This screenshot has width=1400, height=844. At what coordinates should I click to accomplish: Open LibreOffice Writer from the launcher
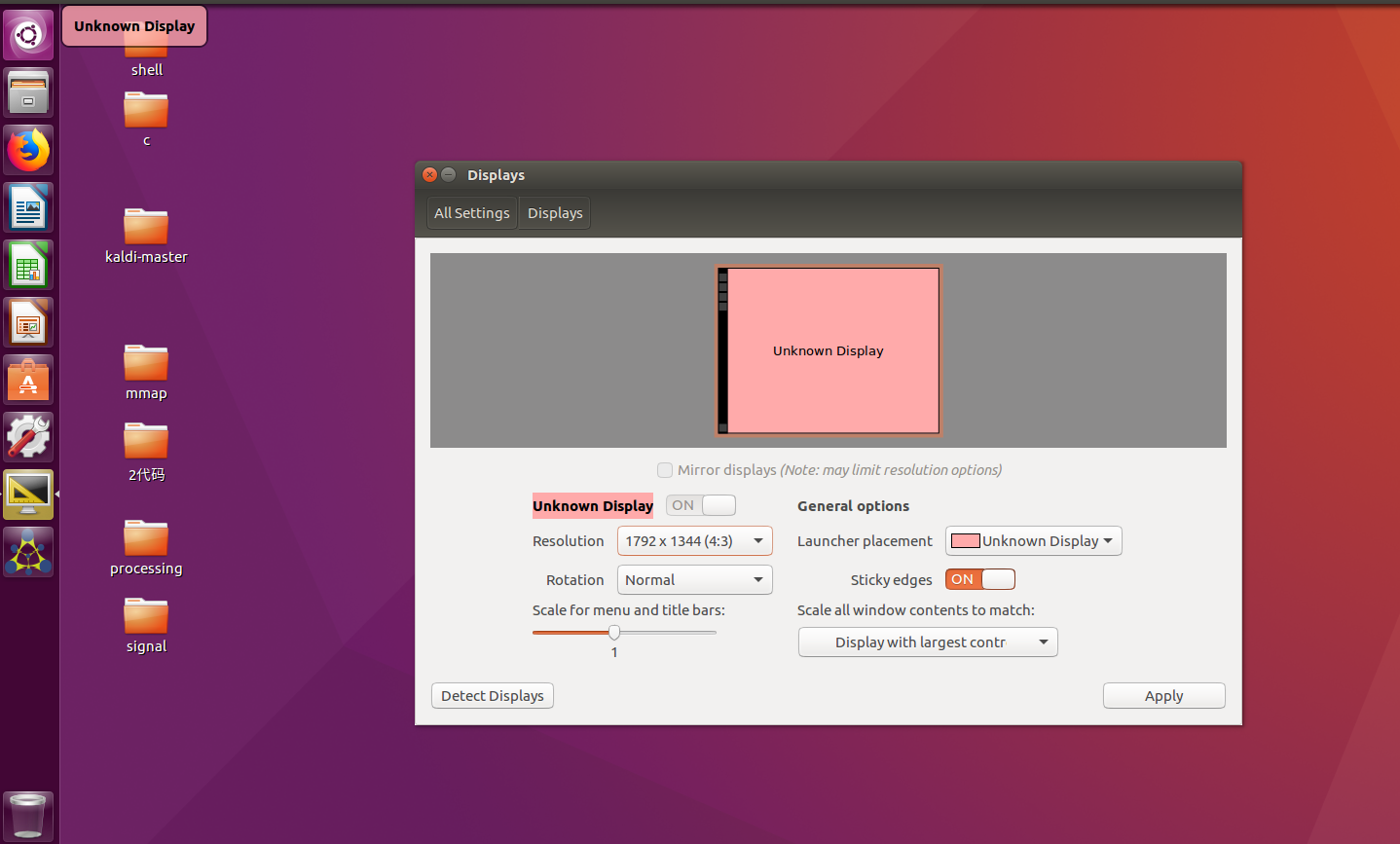28,207
